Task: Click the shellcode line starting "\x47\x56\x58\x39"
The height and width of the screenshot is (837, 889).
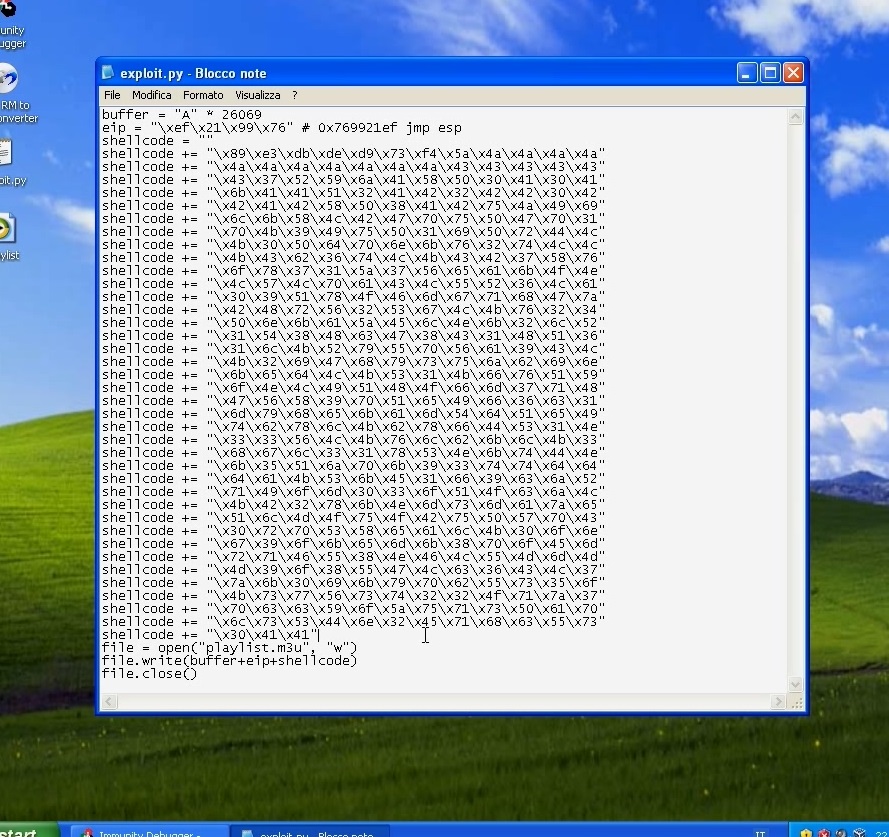Action: [x=353, y=400]
